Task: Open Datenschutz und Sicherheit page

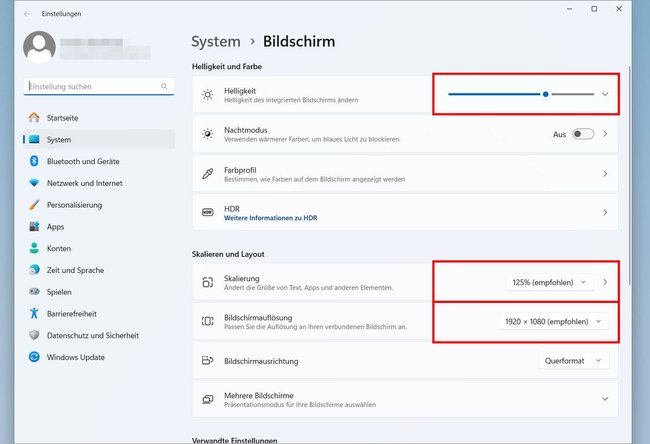Action: (x=99, y=335)
